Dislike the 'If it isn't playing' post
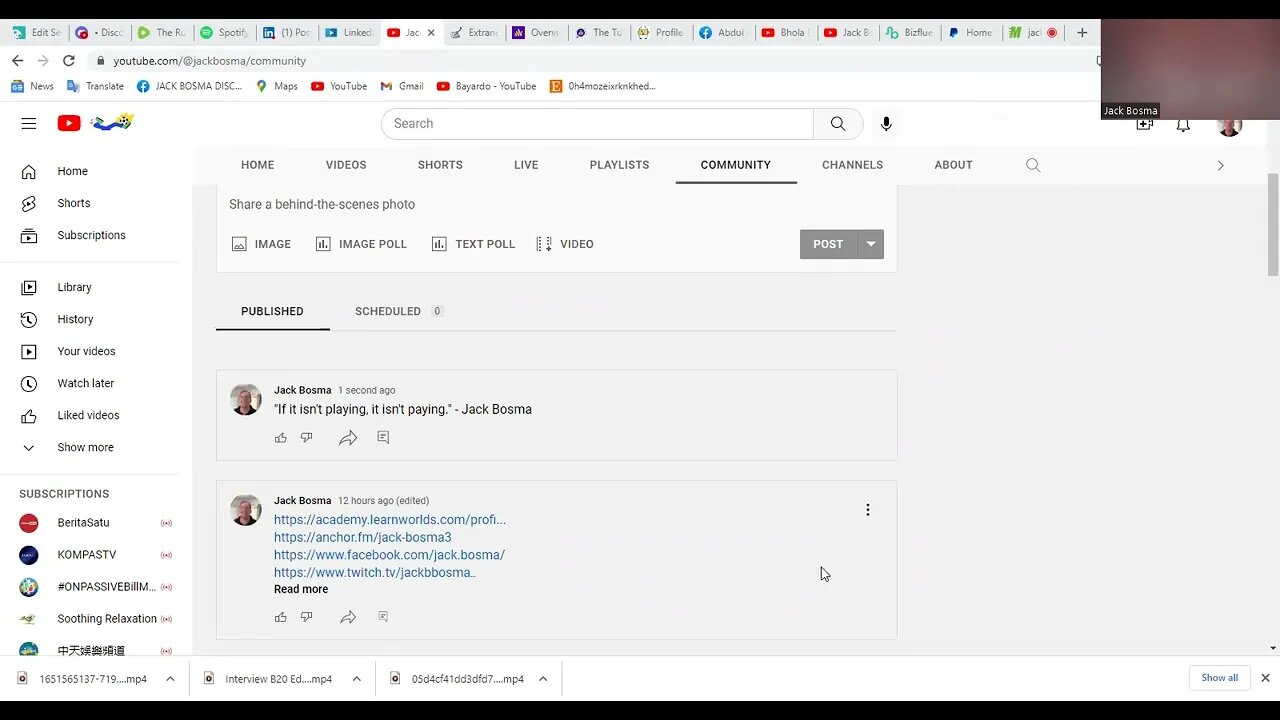This screenshot has height=720, width=1280. [307, 437]
